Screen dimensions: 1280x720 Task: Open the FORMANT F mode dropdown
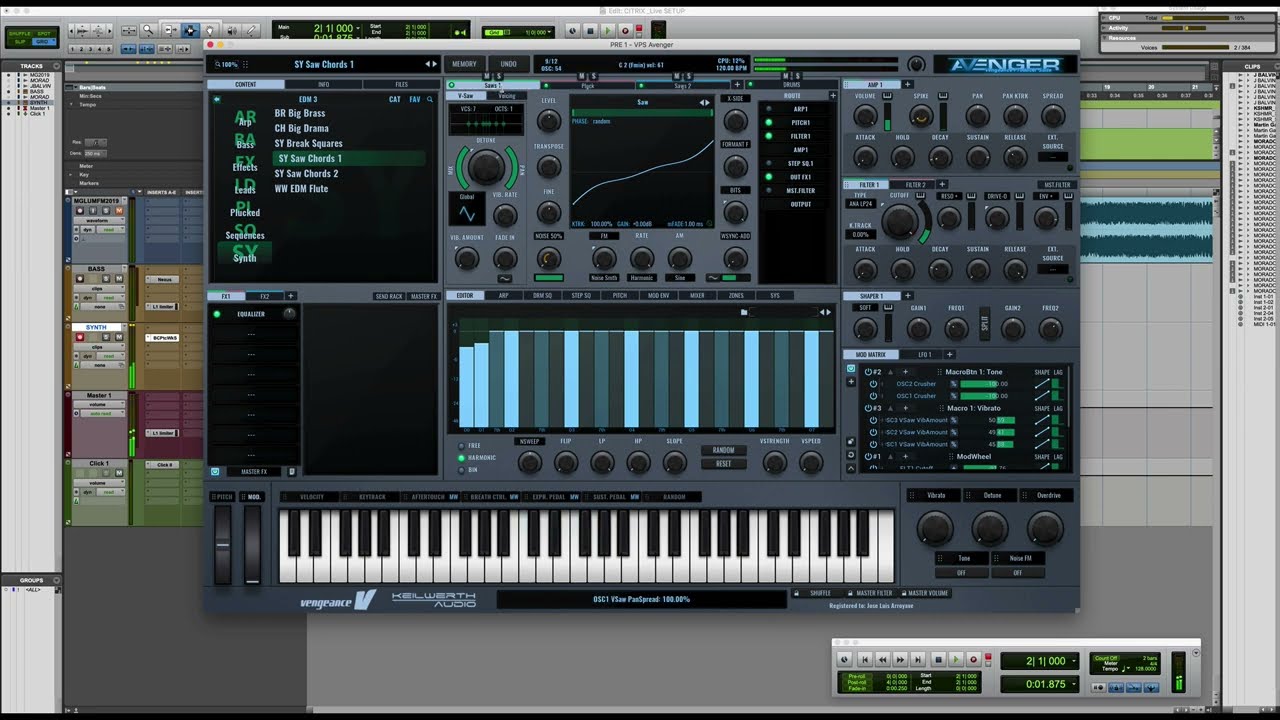point(735,144)
